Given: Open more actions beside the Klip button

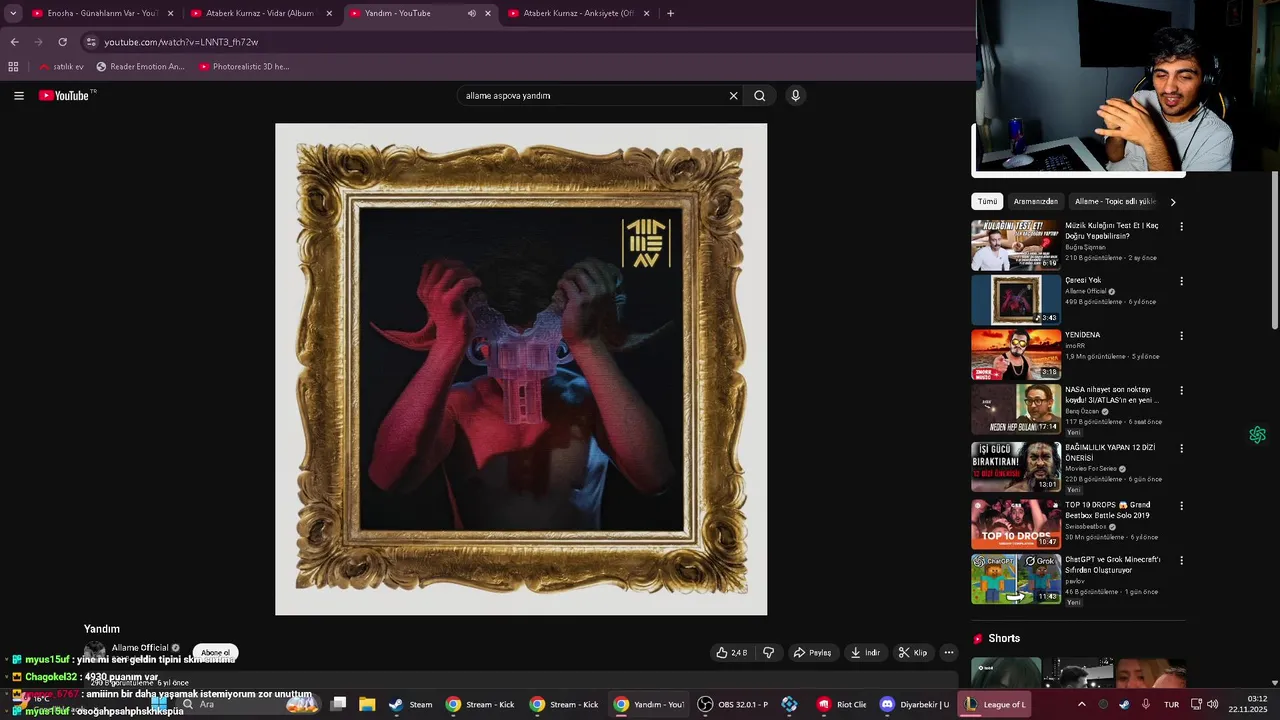Looking at the screenshot, I should 949,653.
